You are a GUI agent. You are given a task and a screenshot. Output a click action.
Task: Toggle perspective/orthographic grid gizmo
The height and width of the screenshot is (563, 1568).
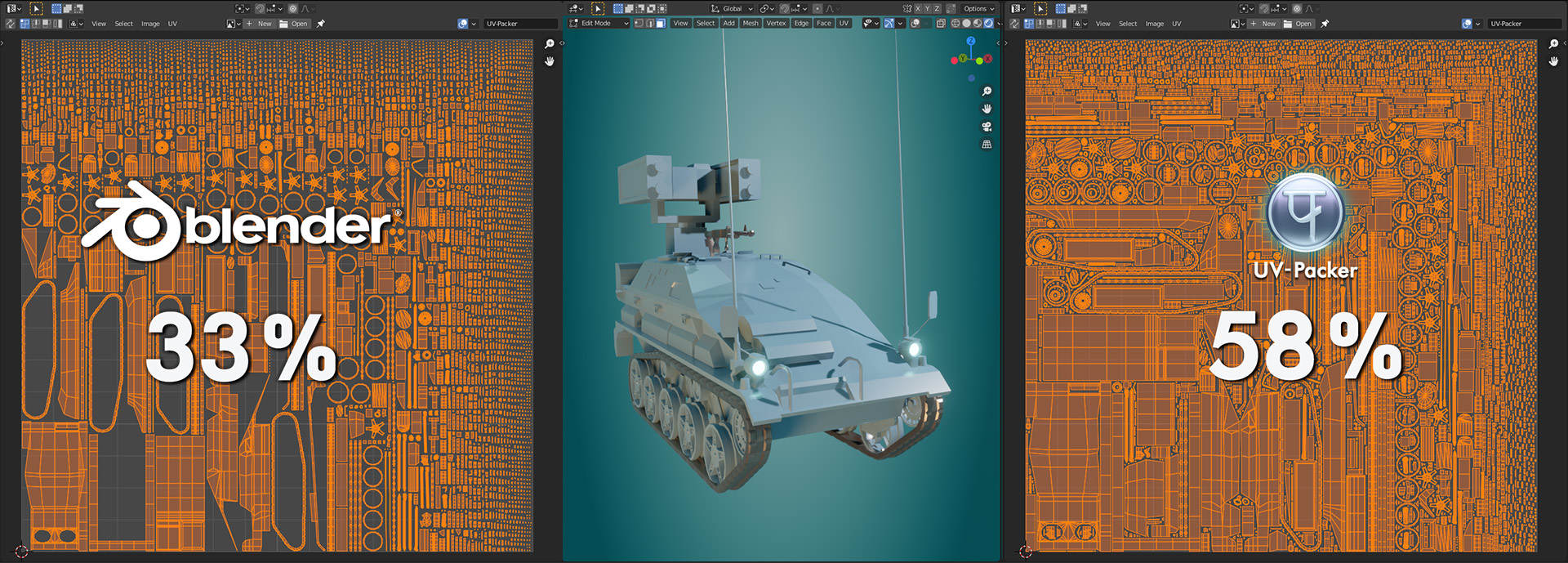pos(987,144)
